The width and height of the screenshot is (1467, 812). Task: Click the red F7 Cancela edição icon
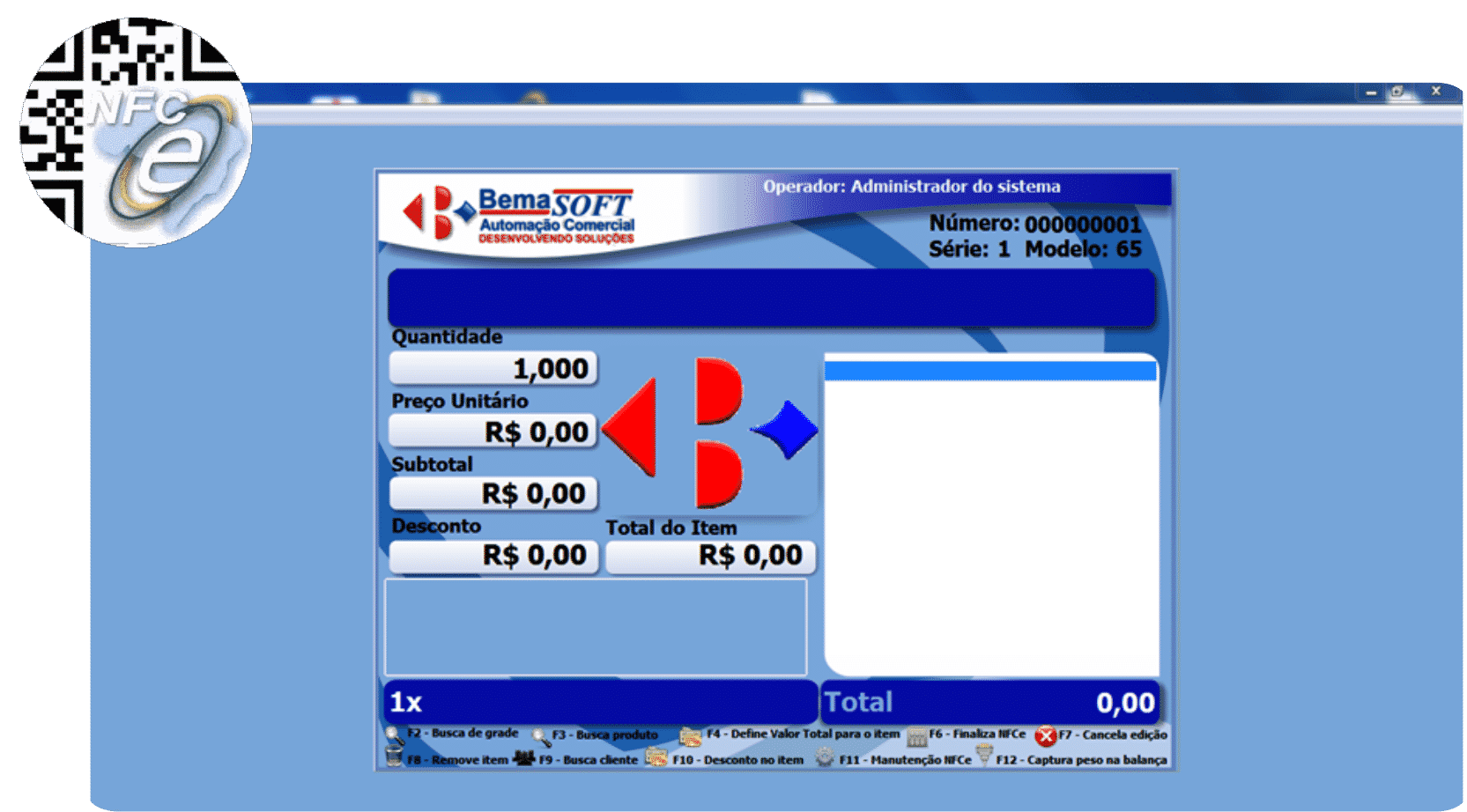click(x=1046, y=735)
